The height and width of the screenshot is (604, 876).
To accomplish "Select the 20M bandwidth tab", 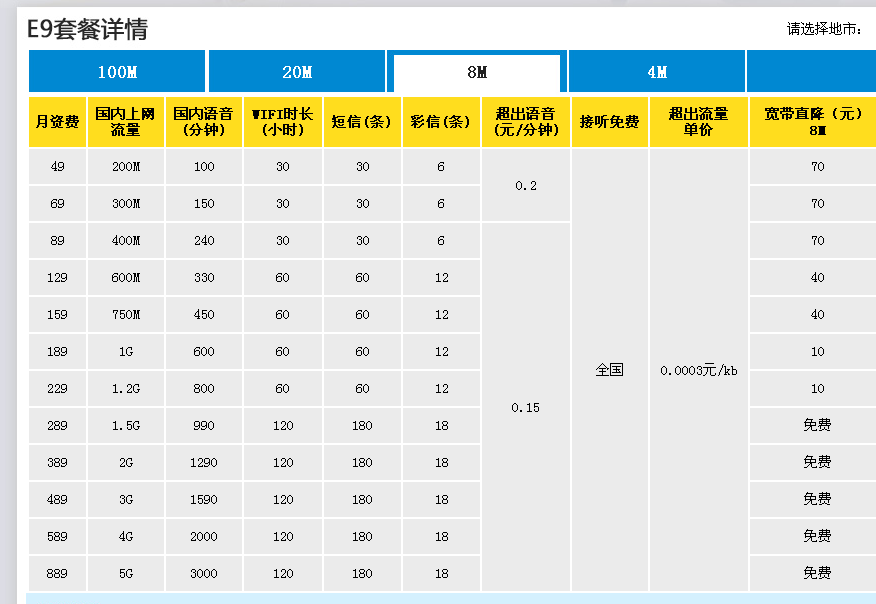I will pyautogui.click(x=297, y=72).
